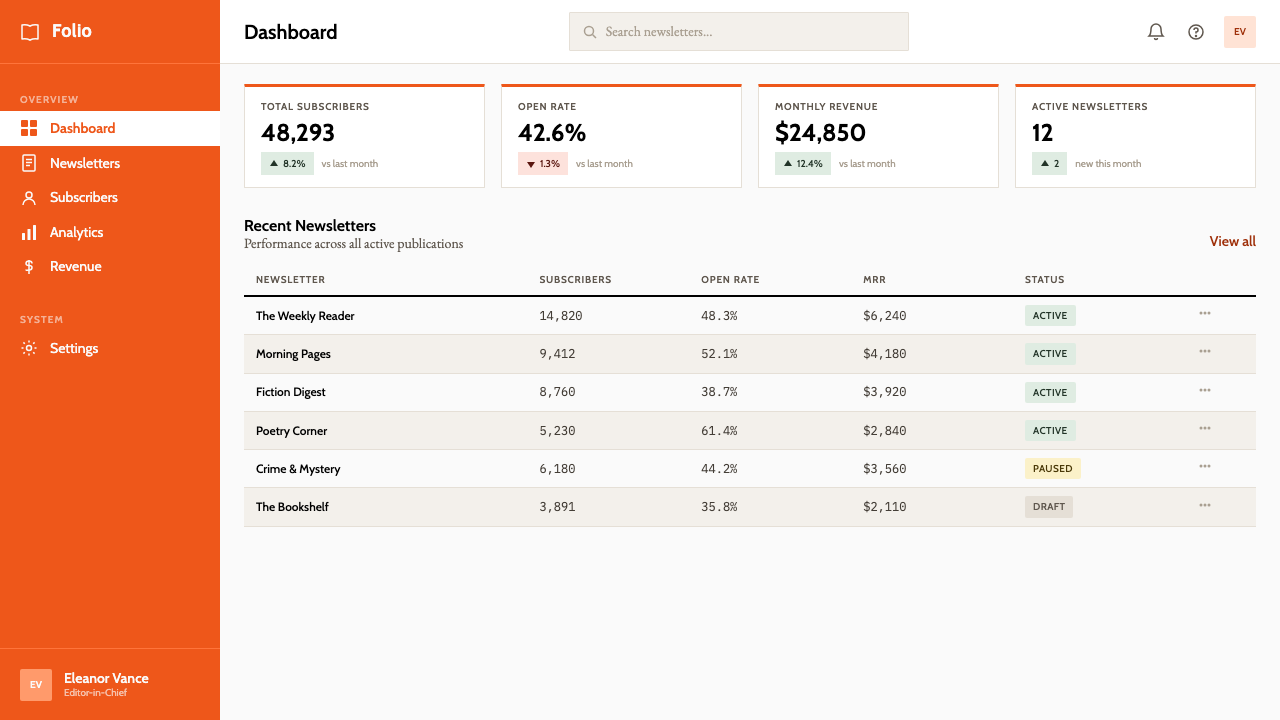
Task: Click the Recent Newsletters heading
Action: point(310,226)
